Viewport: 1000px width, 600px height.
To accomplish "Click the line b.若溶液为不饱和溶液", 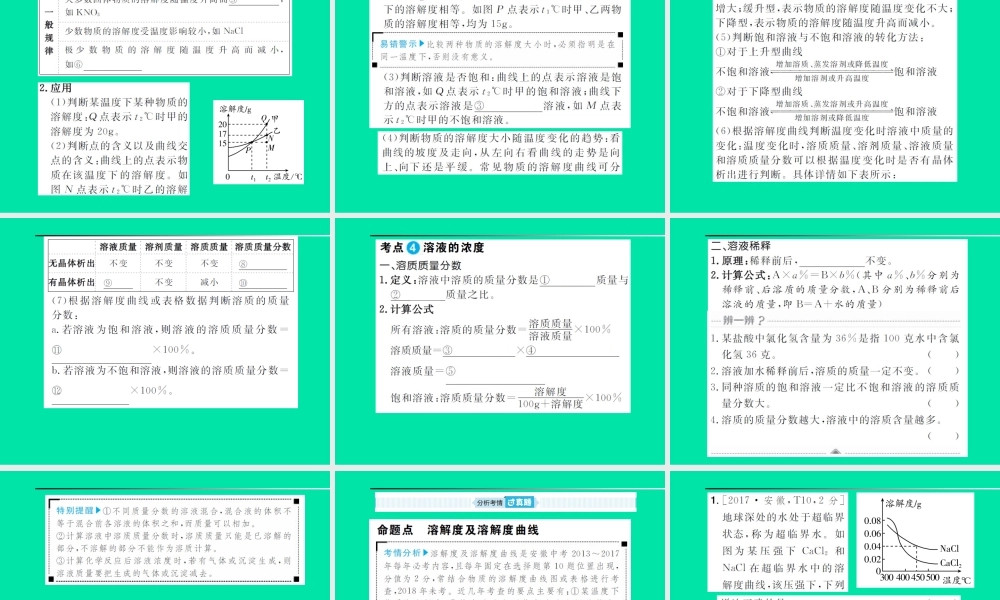I will [x=170, y=370].
